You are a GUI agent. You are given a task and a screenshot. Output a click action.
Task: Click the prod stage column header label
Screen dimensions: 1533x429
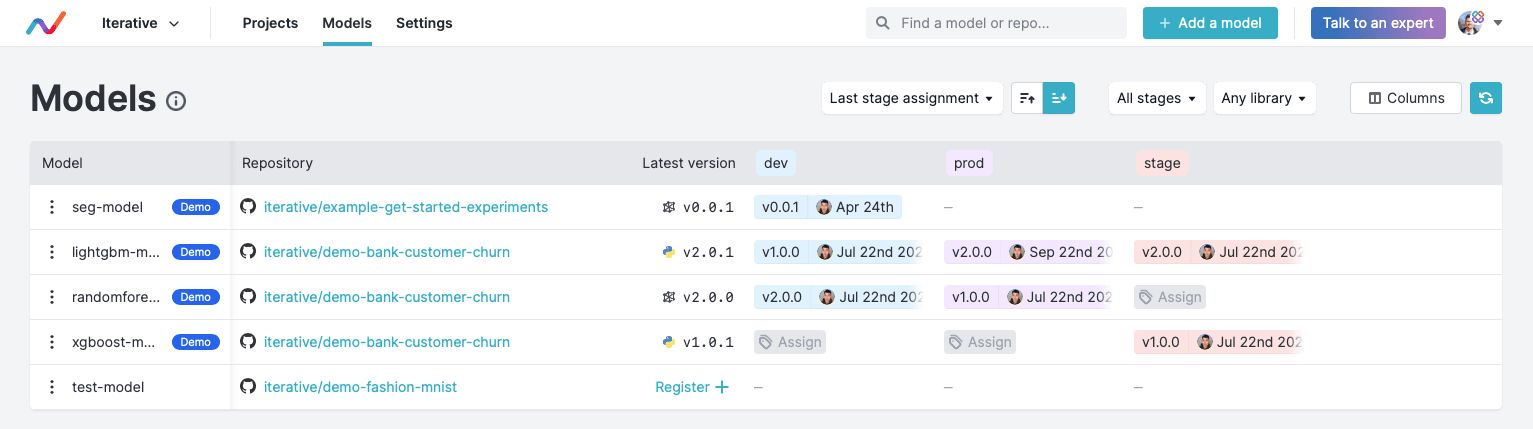point(969,163)
